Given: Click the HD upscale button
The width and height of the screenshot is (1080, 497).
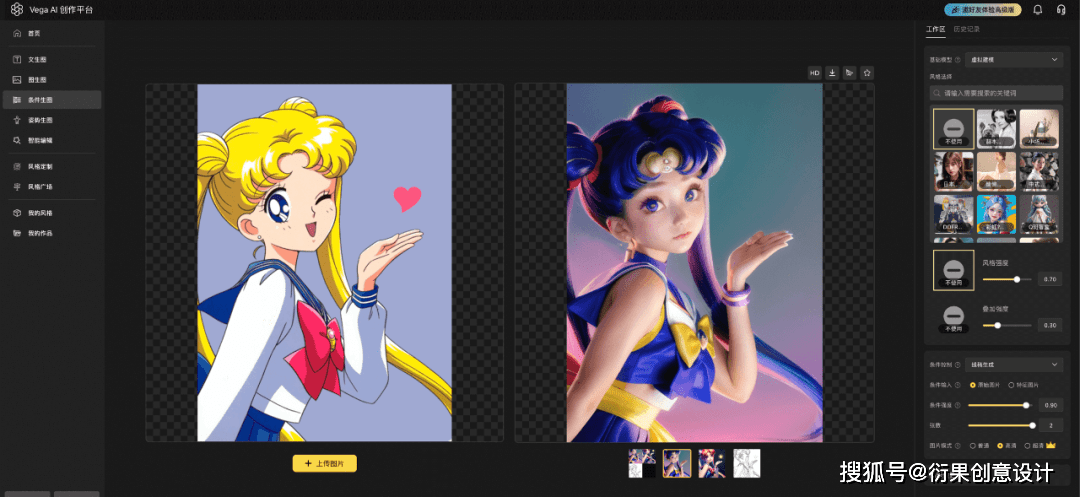Looking at the screenshot, I should (x=815, y=72).
